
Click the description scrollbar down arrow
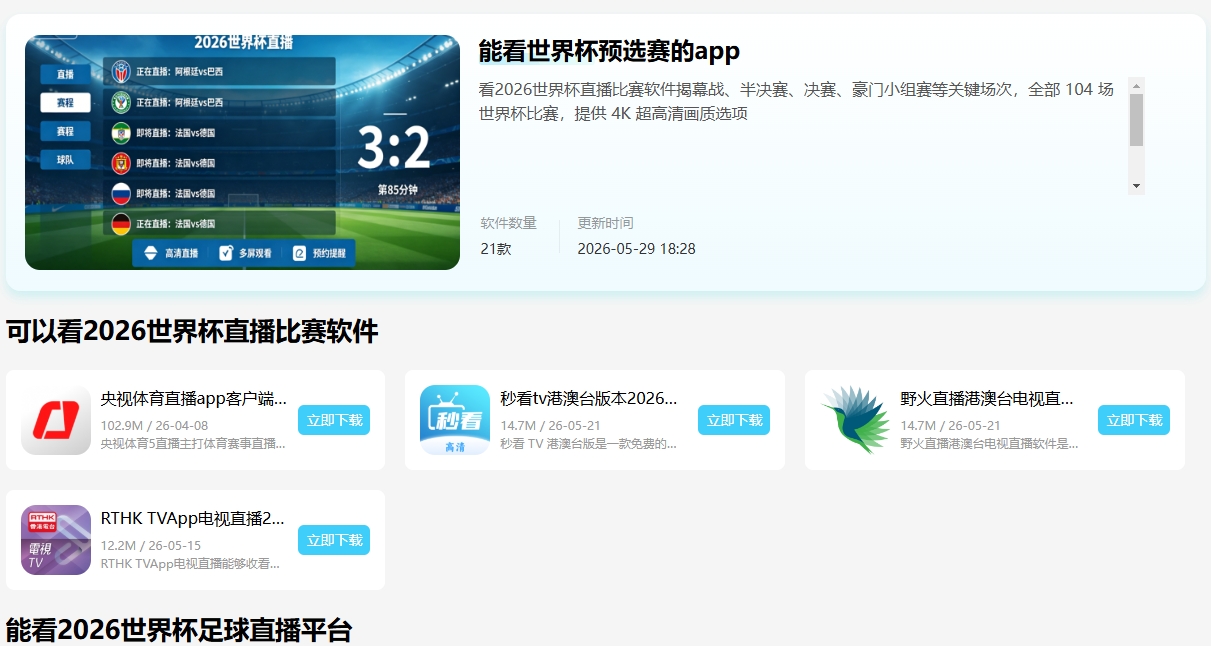point(1136,186)
